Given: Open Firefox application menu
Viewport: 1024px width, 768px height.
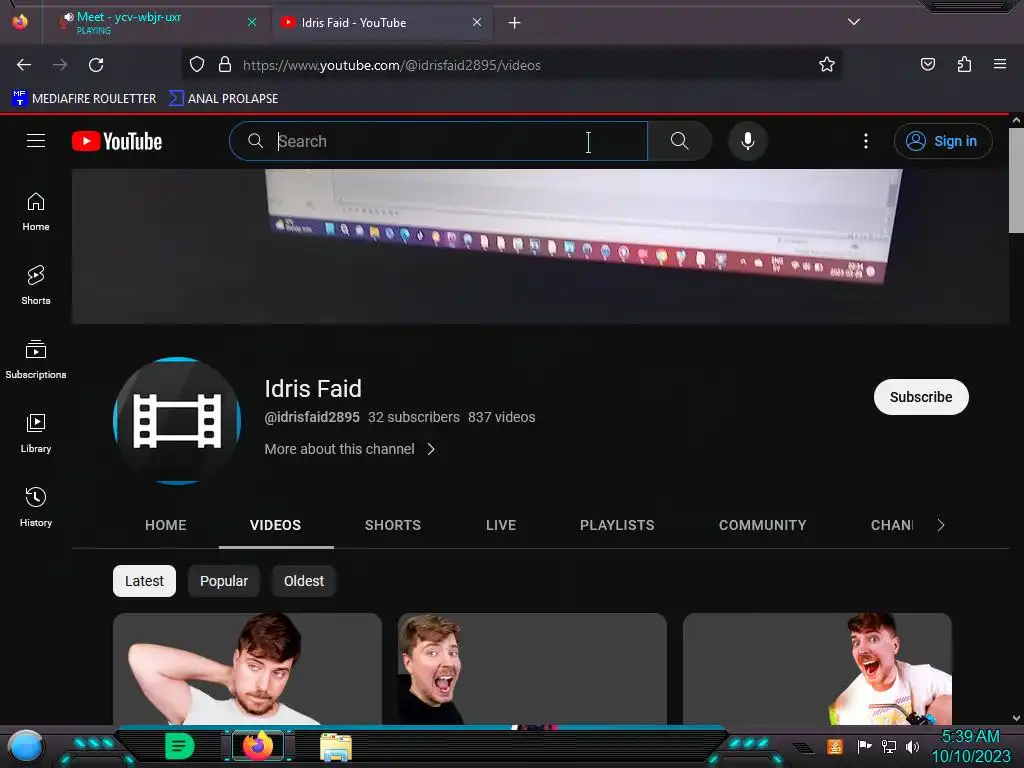Looking at the screenshot, I should pos(1000,64).
